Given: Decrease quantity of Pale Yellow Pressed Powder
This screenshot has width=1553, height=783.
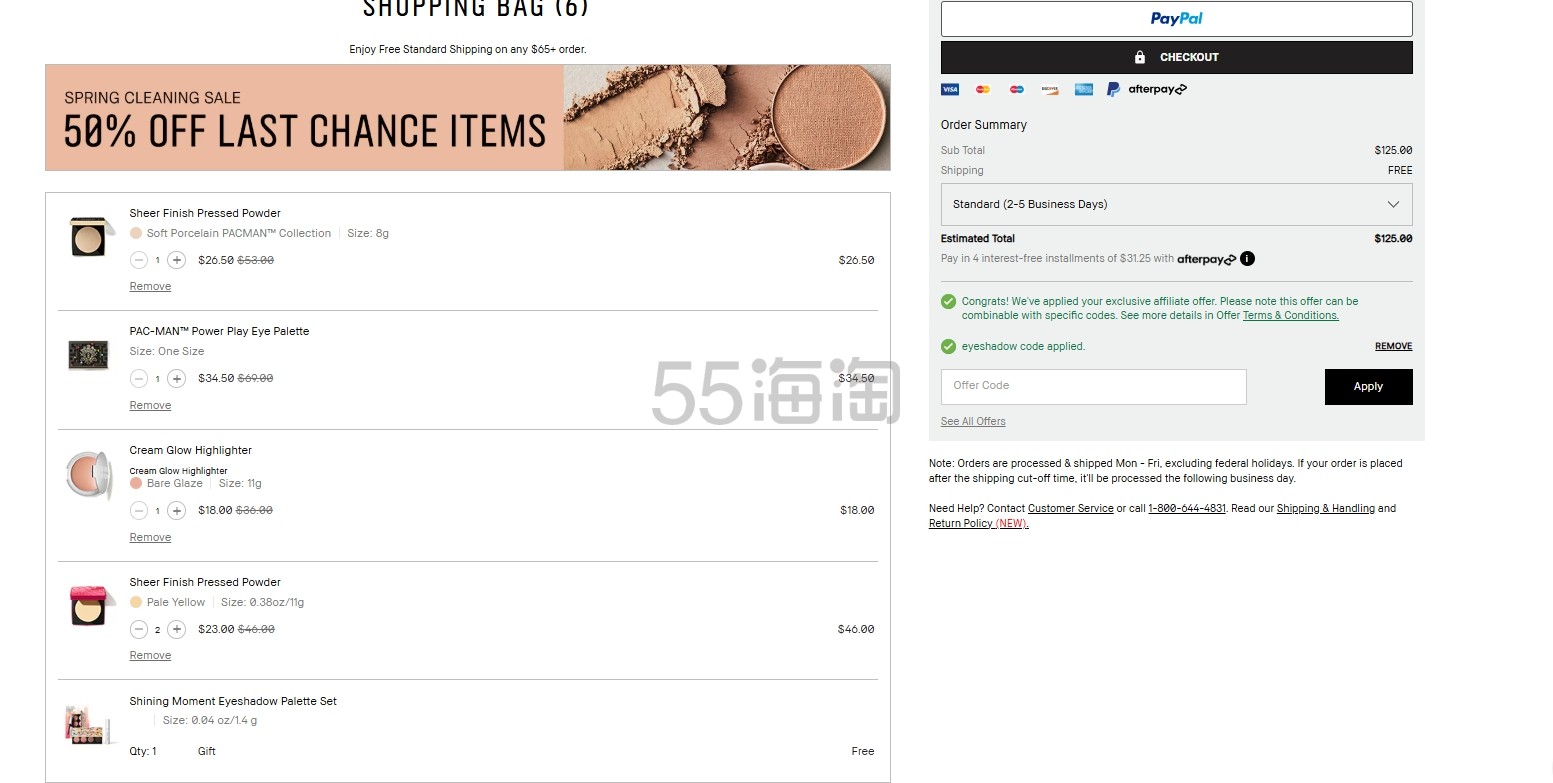Looking at the screenshot, I should pos(139,630).
